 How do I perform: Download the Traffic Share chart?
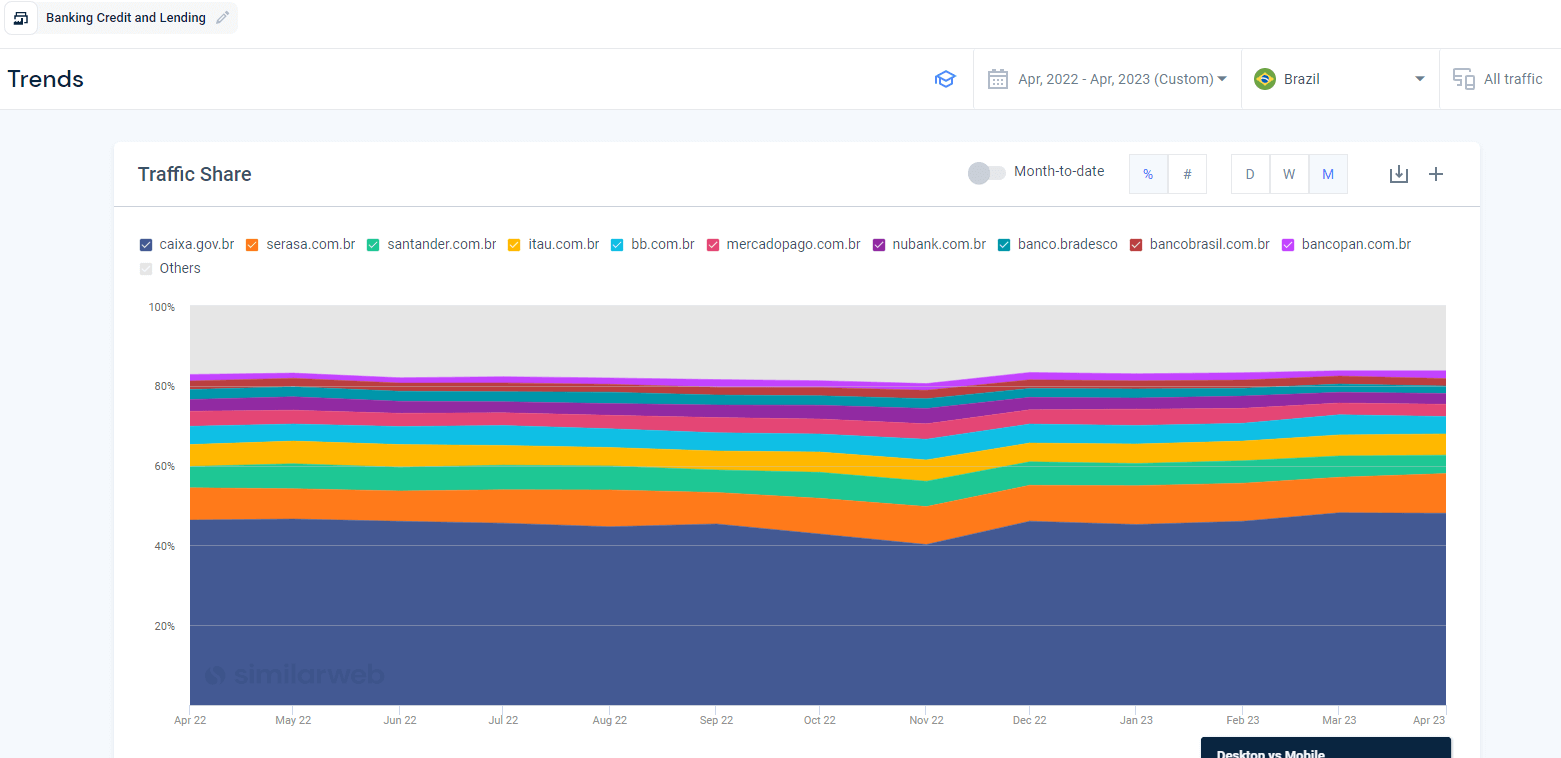(x=1399, y=174)
